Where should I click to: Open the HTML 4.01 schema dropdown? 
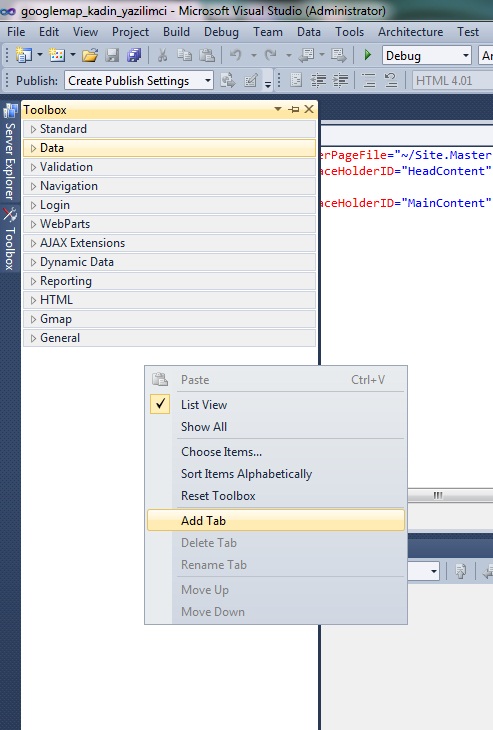click(x=452, y=81)
